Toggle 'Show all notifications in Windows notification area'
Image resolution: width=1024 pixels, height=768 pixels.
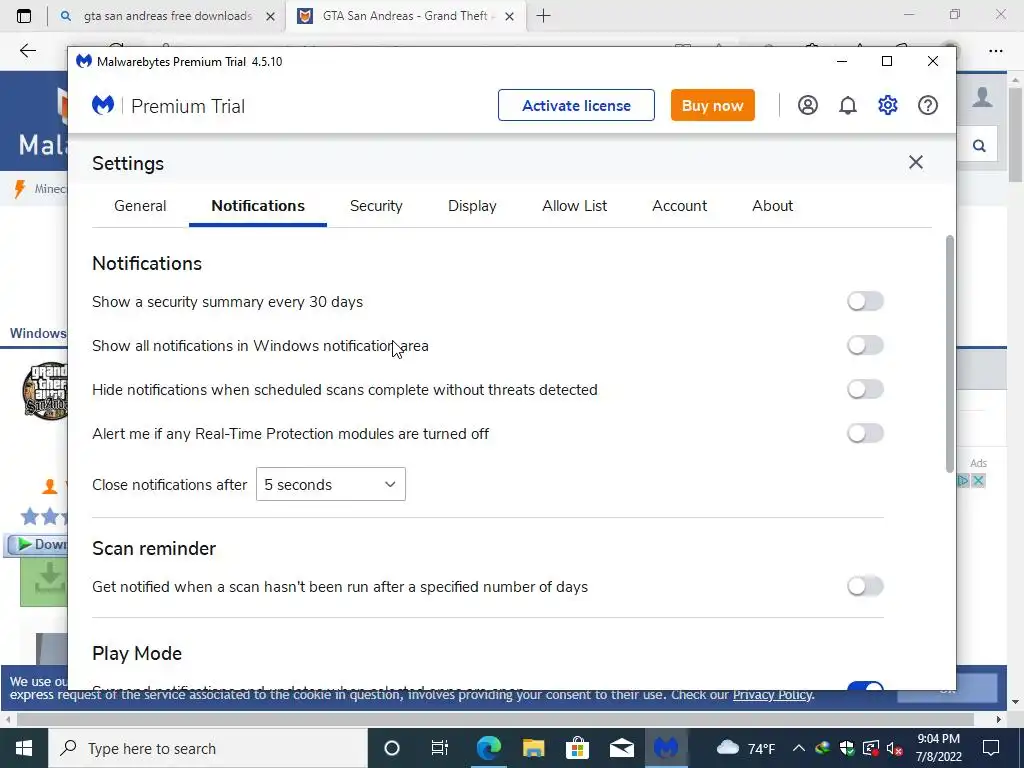point(865,345)
